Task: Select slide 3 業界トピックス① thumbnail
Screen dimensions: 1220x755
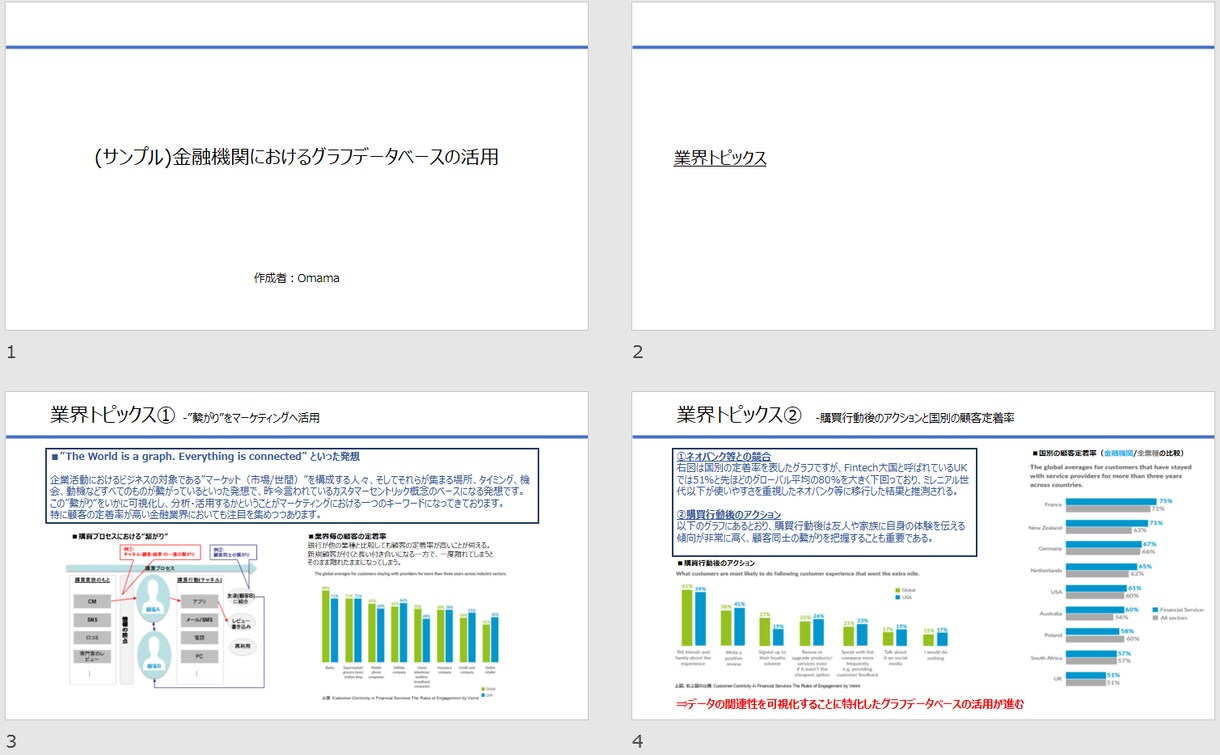Action: coord(297,555)
